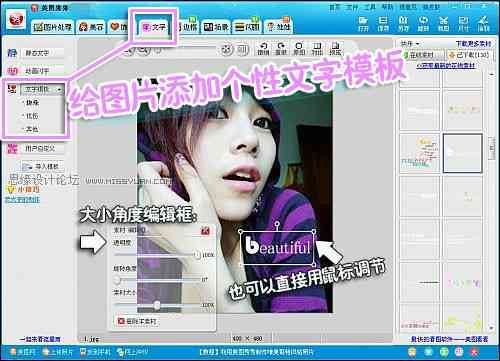Click the 透明度 slider handle
The width and height of the screenshot is (500, 361).
(198, 255)
